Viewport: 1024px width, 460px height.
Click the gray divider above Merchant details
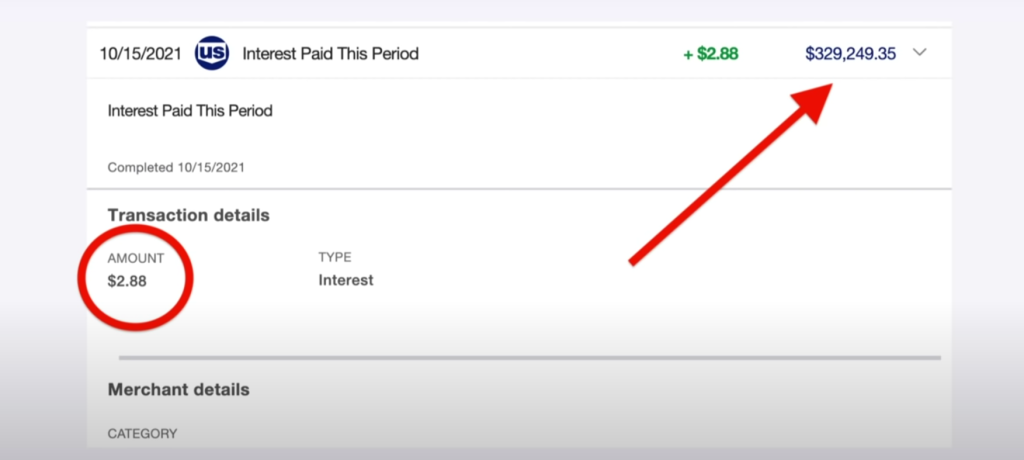pos(530,358)
